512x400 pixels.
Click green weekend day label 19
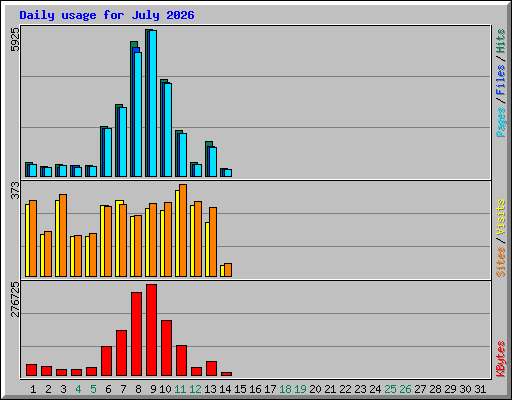click(x=300, y=389)
